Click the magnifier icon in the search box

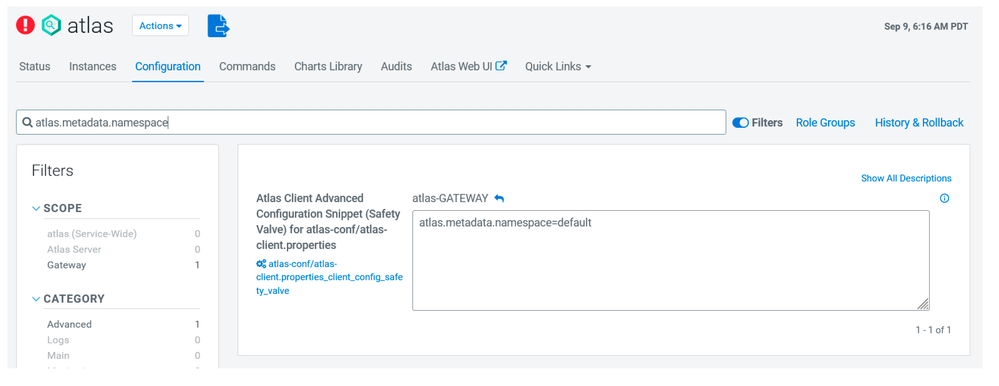[x=27, y=122]
